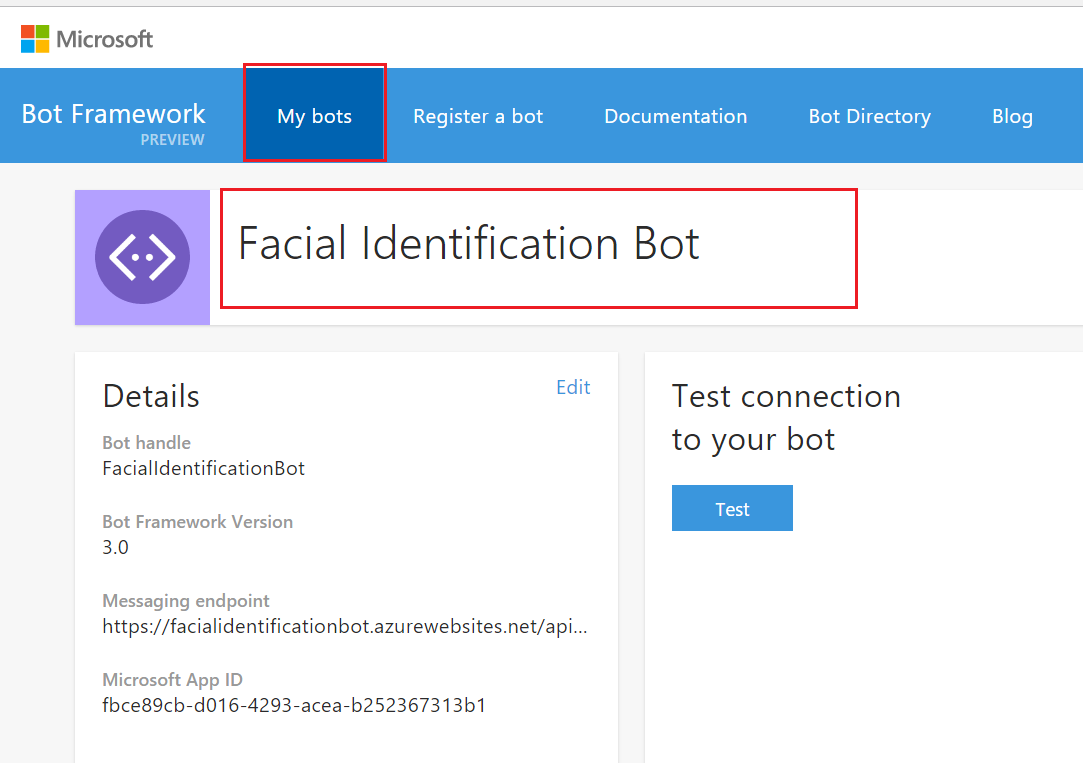
Task: Click the Bot handle label
Action: coord(146,443)
